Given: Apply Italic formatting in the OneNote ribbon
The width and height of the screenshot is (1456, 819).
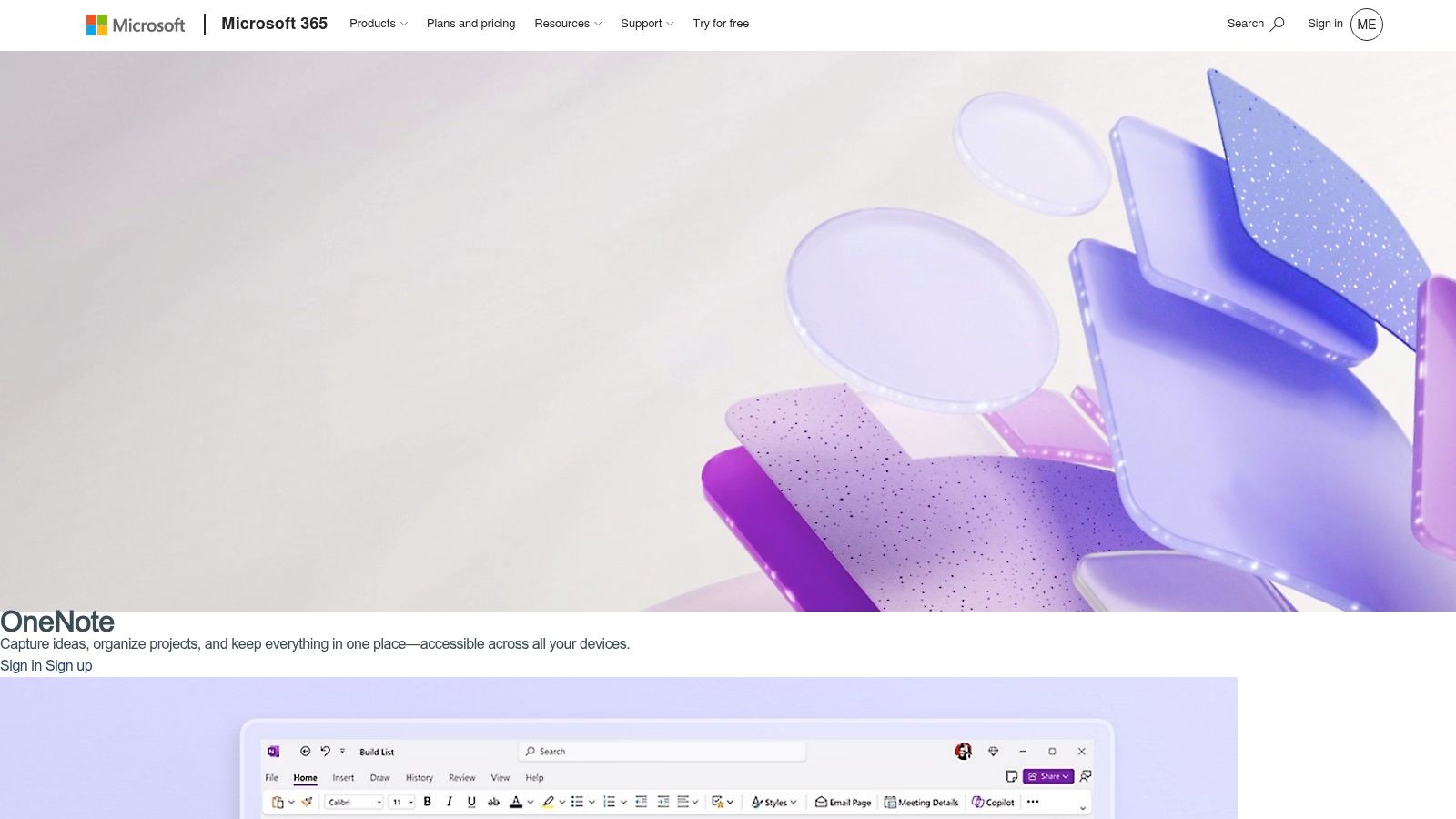Looking at the screenshot, I should coord(449,802).
